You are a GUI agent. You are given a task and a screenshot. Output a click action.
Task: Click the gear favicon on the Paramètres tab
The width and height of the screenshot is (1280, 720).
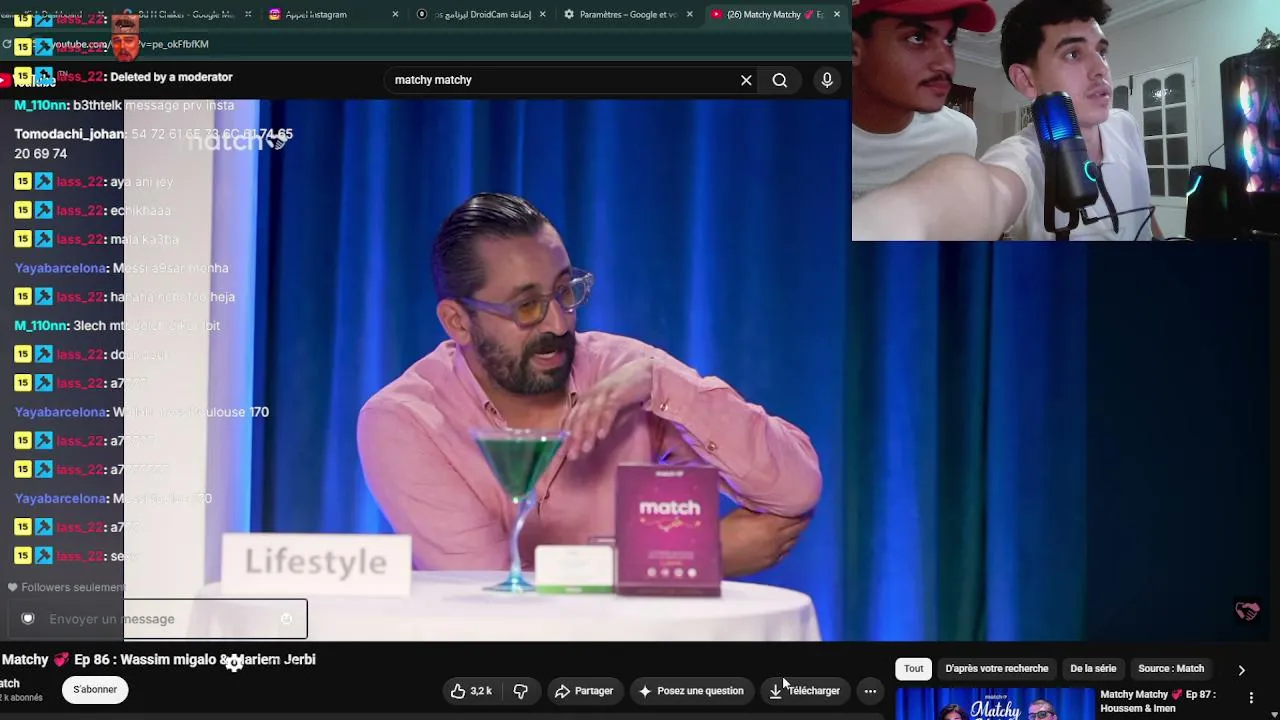(569, 15)
